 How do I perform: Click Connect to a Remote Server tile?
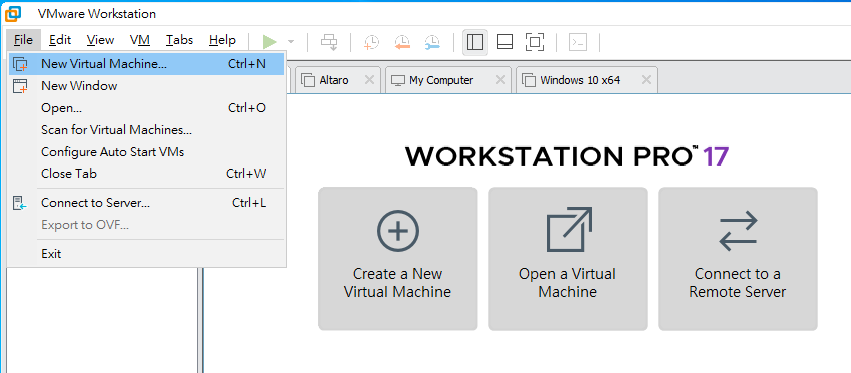coord(738,259)
